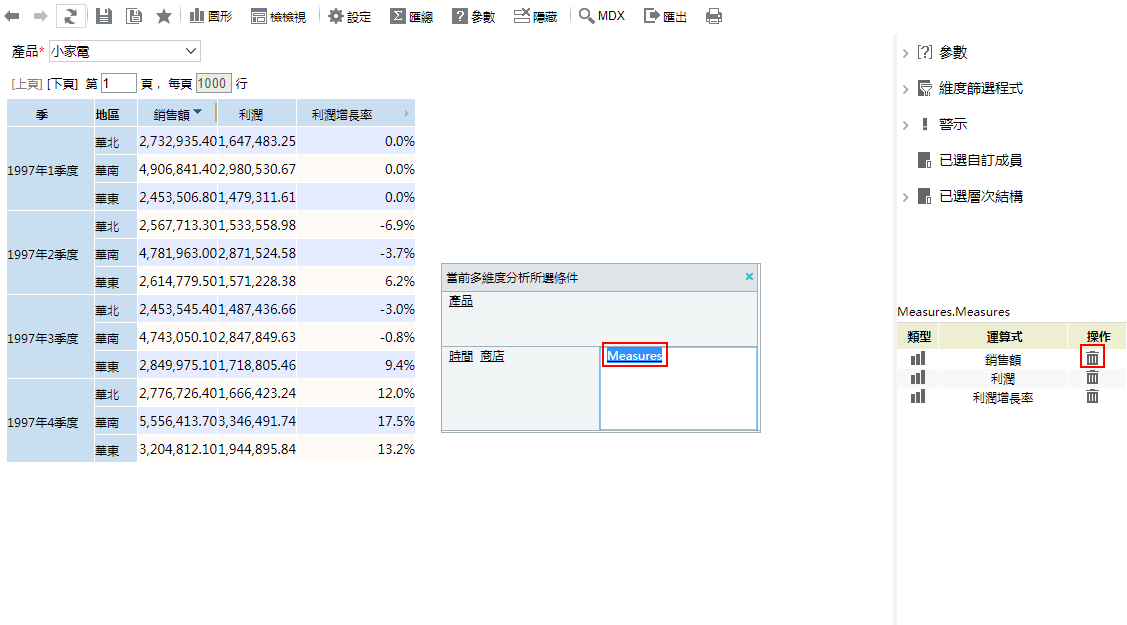Open the 設定 settings gear

349,16
